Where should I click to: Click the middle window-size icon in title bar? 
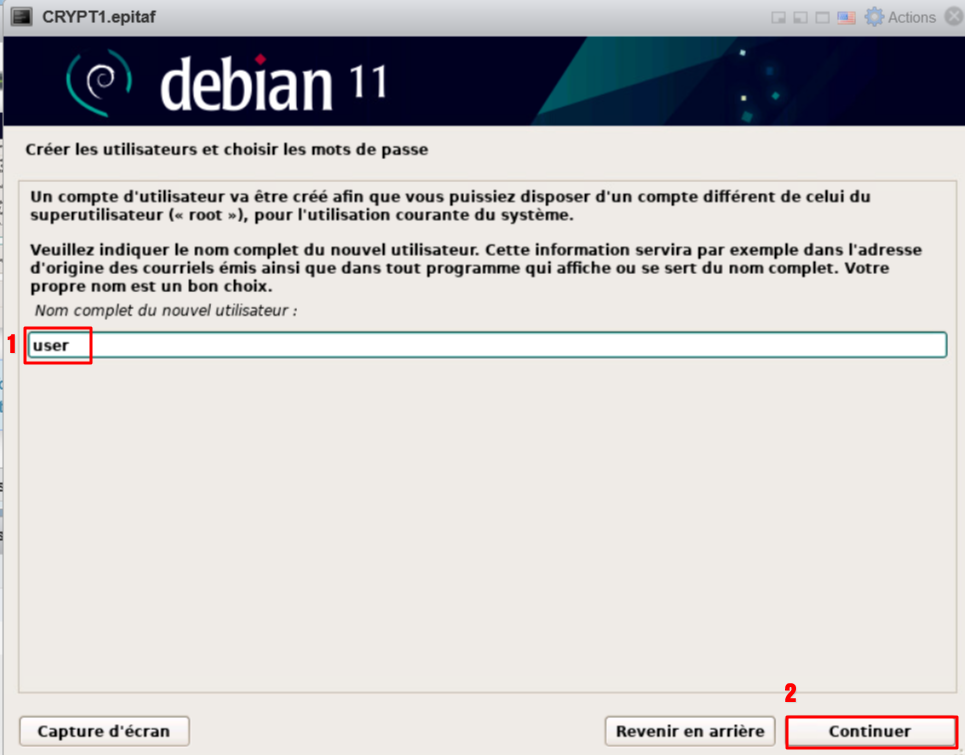[x=801, y=17]
